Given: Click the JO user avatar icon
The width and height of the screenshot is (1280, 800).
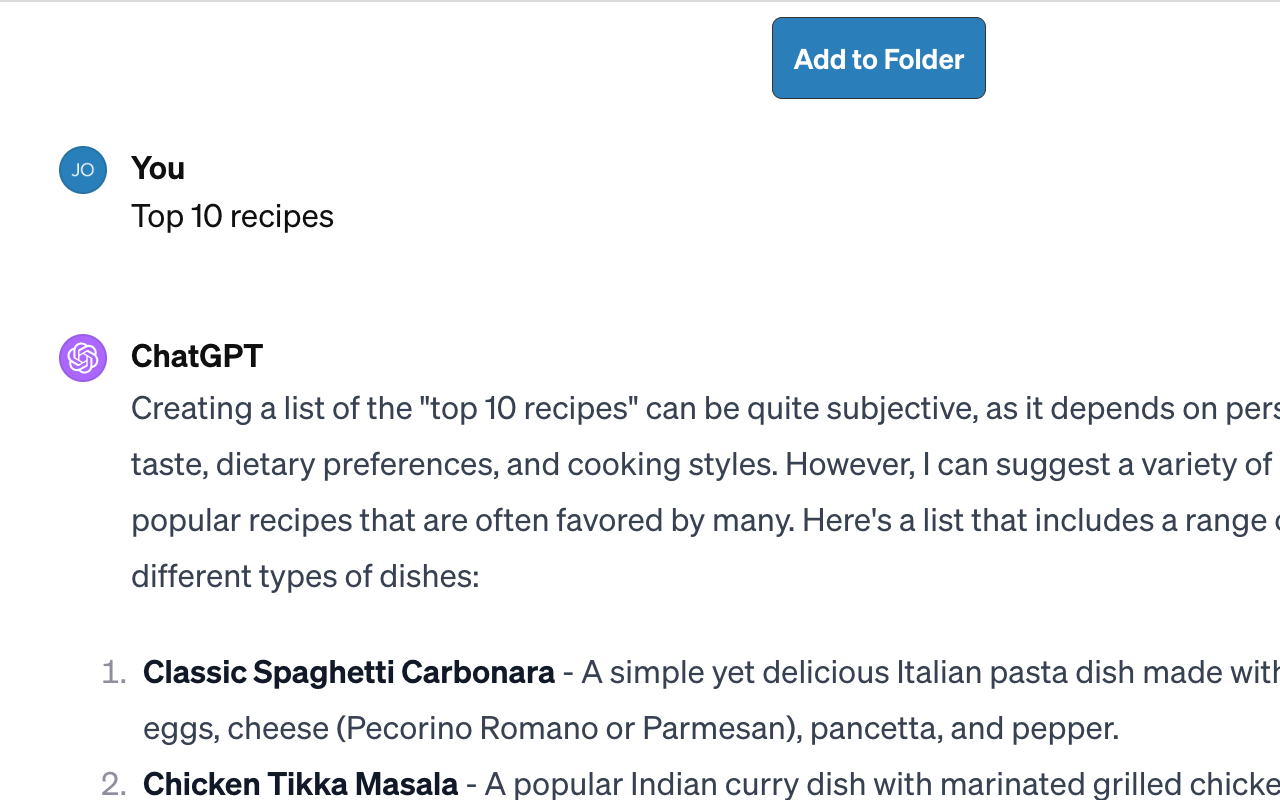Looking at the screenshot, I should [83, 170].
